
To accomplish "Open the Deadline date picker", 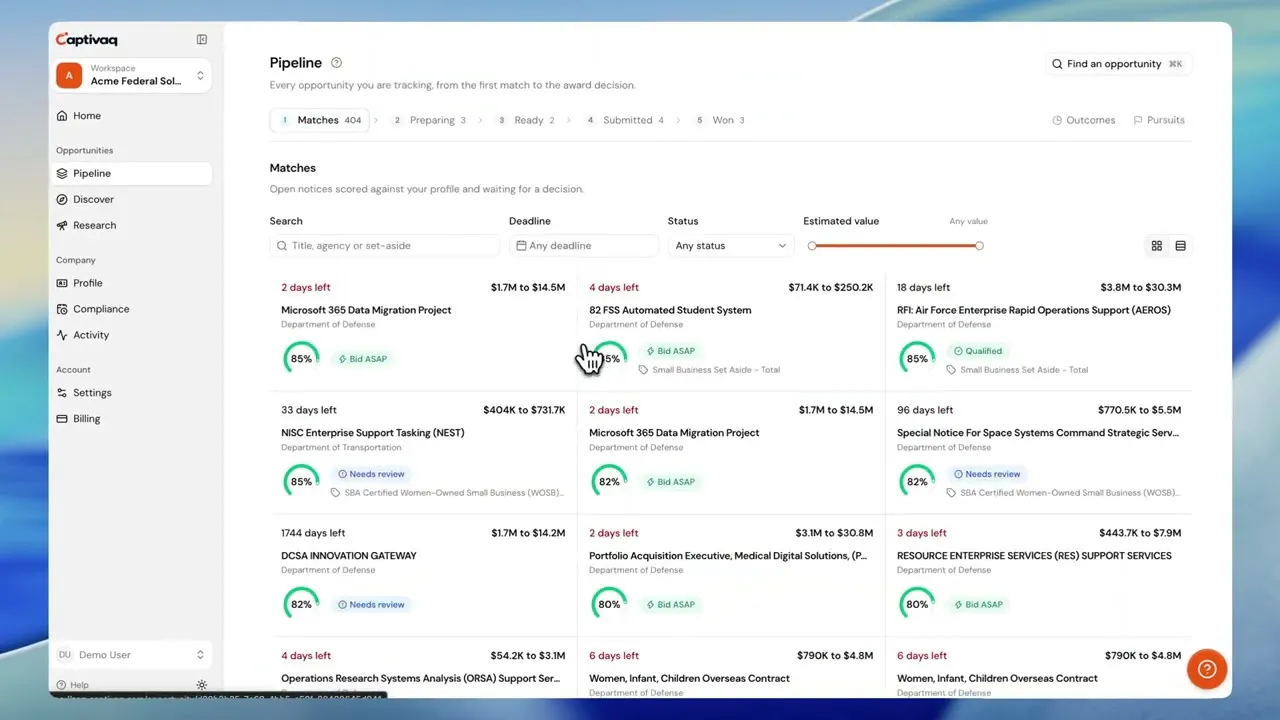I will click(x=584, y=246).
